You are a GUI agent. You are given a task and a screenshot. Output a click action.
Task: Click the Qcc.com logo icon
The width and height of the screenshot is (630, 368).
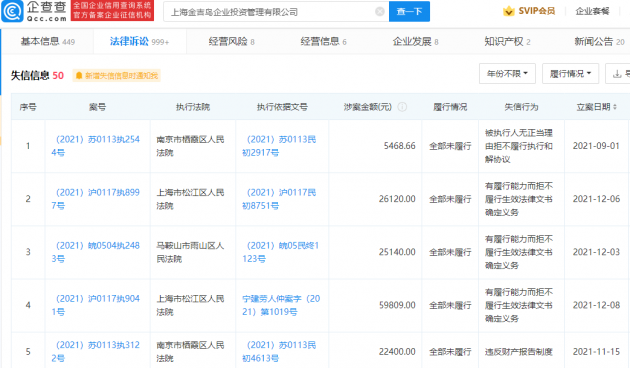[12, 11]
